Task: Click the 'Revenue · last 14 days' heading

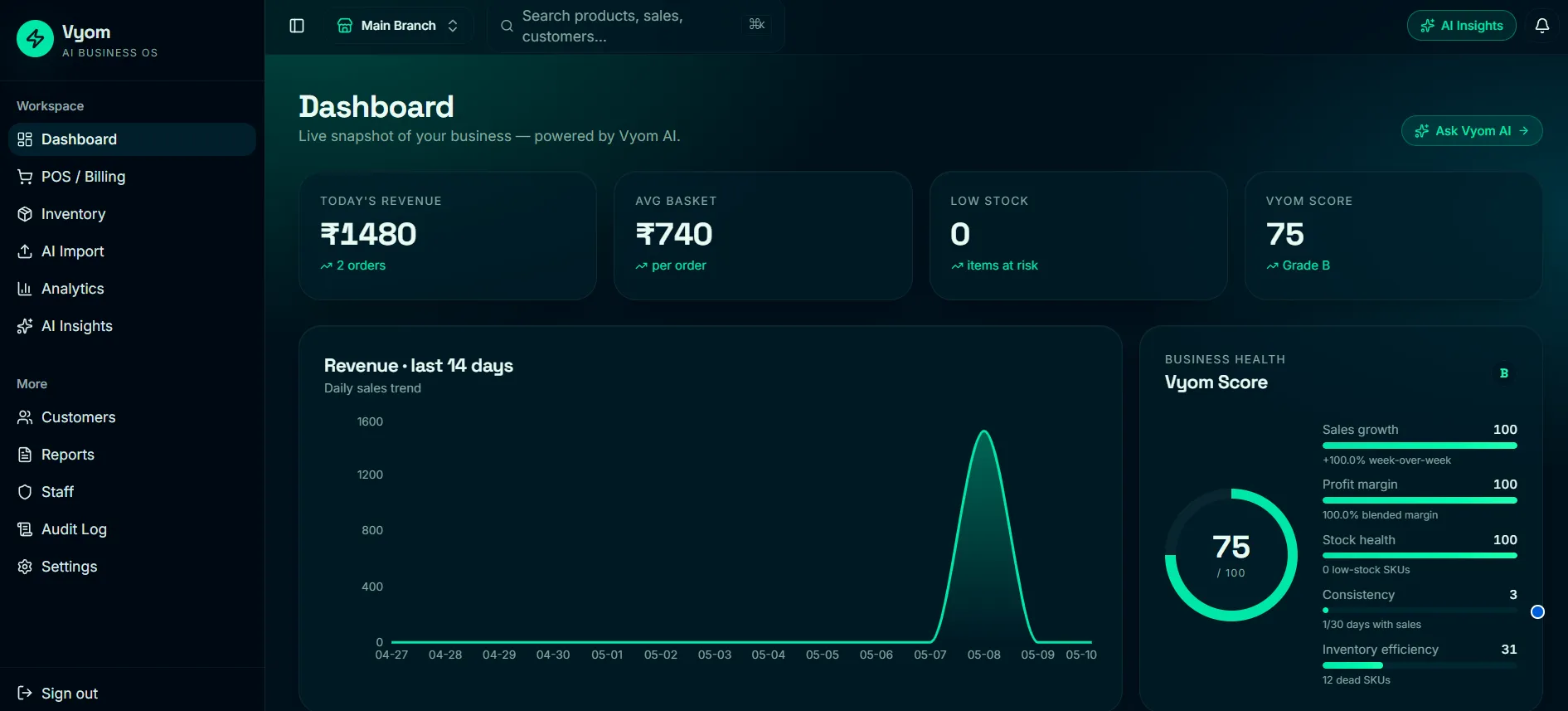Action: click(x=419, y=366)
